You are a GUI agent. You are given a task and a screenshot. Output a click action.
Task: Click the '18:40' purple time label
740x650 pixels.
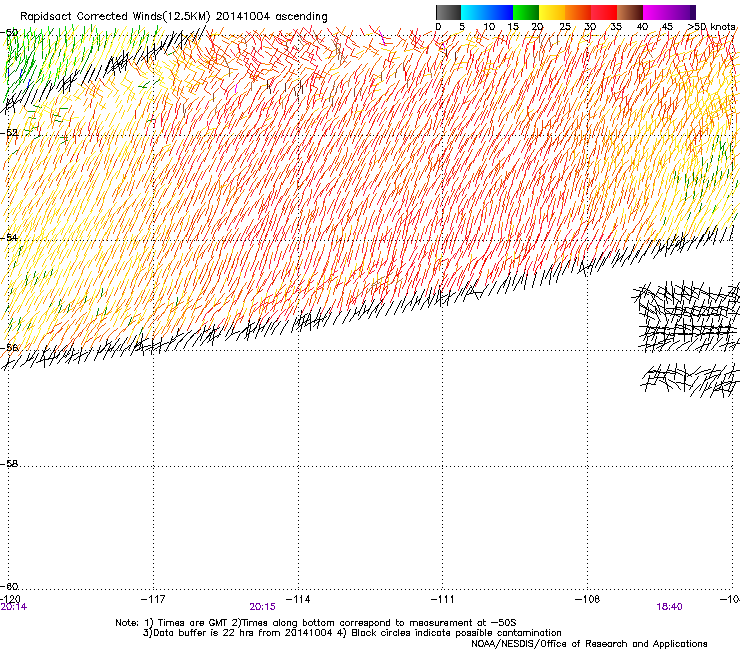(669, 607)
